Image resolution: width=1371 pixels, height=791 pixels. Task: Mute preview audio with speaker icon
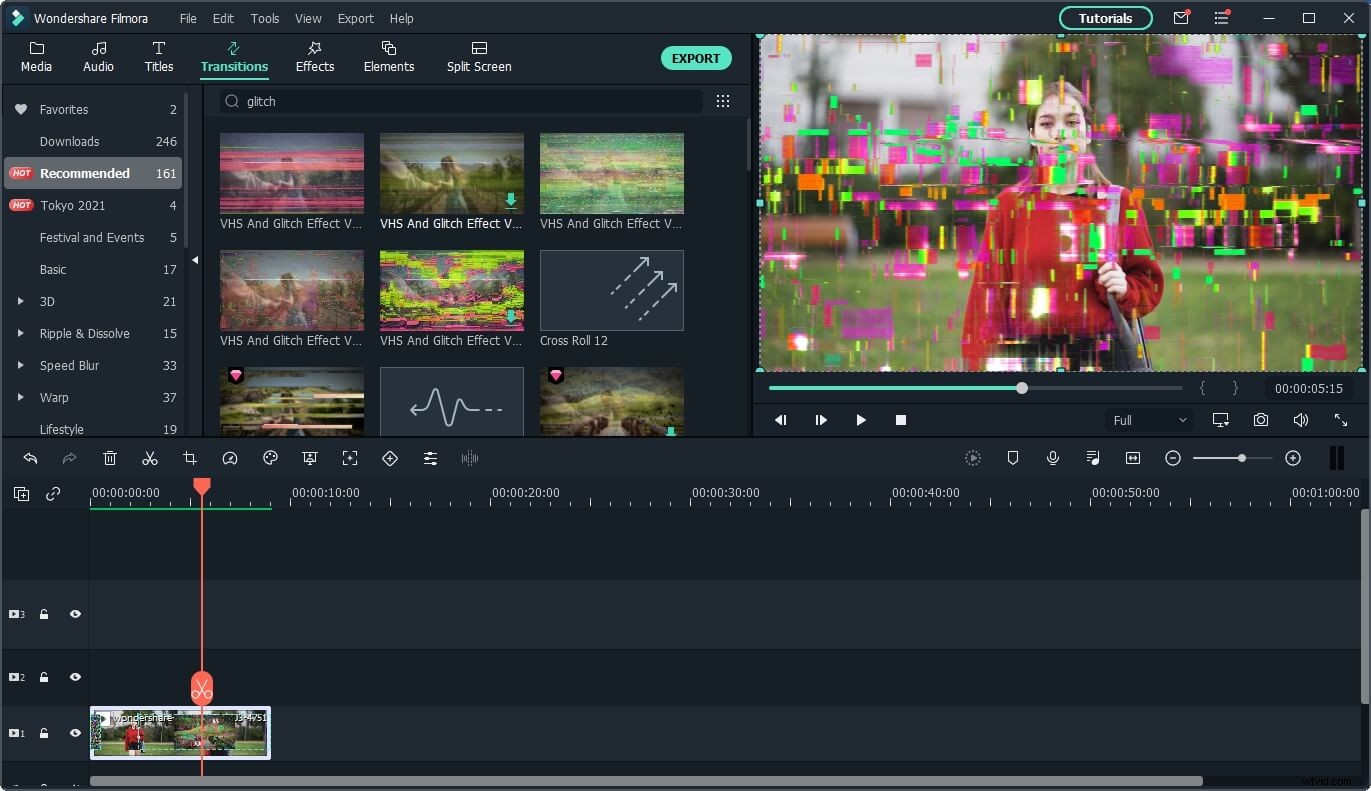click(x=1300, y=420)
